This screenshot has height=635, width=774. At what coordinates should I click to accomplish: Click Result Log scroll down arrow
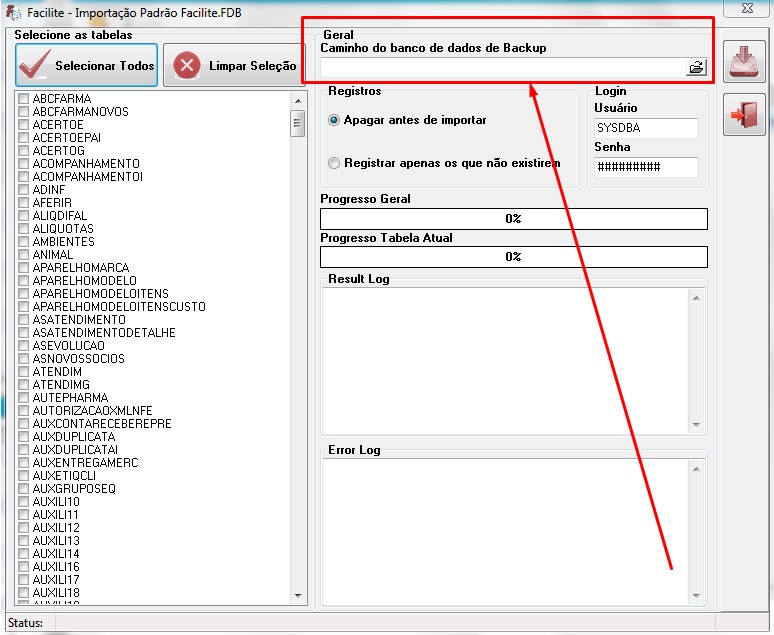pyautogui.click(x=696, y=424)
